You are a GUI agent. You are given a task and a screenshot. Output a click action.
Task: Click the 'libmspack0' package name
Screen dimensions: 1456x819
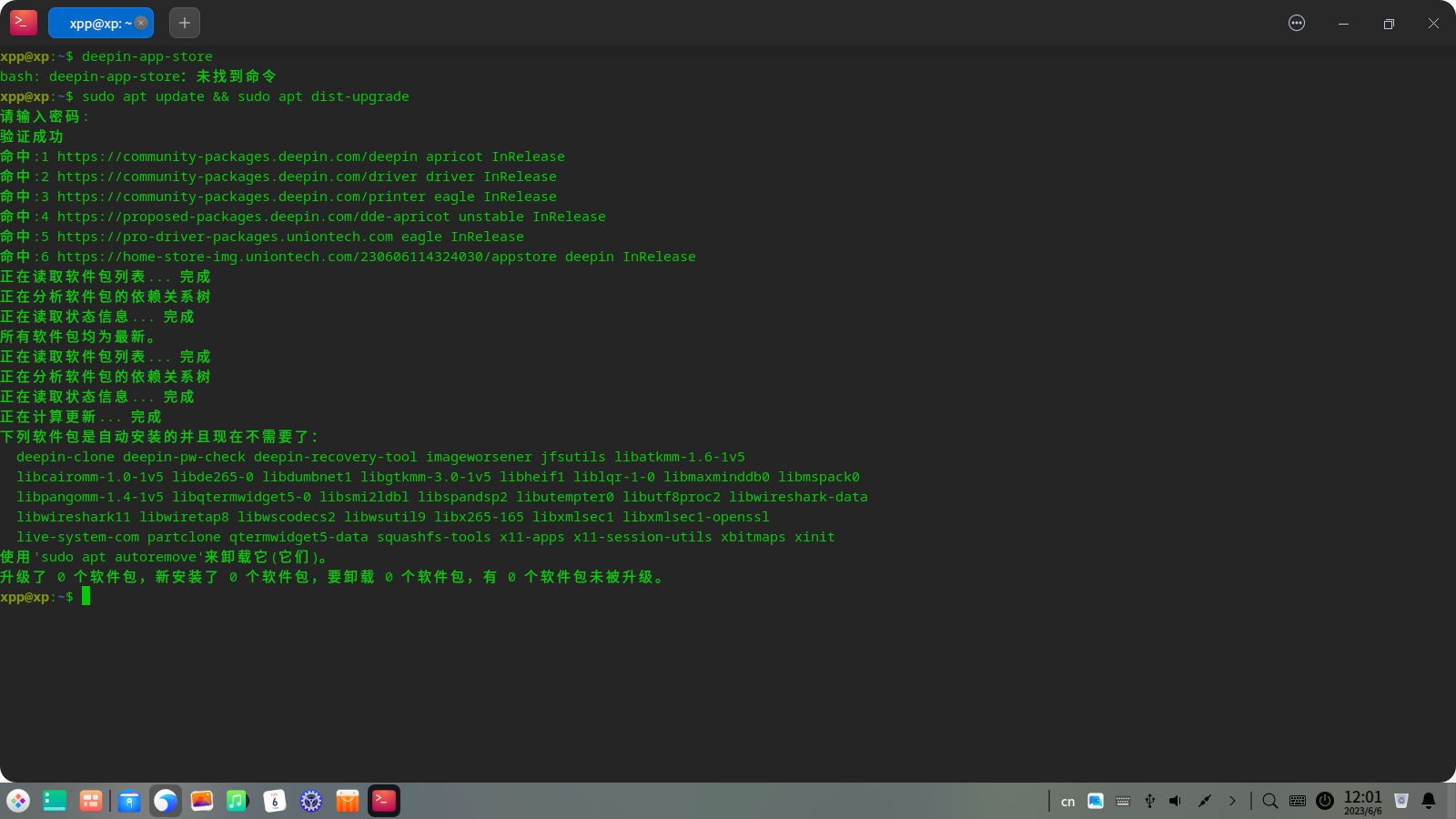[x=819, y=477]
